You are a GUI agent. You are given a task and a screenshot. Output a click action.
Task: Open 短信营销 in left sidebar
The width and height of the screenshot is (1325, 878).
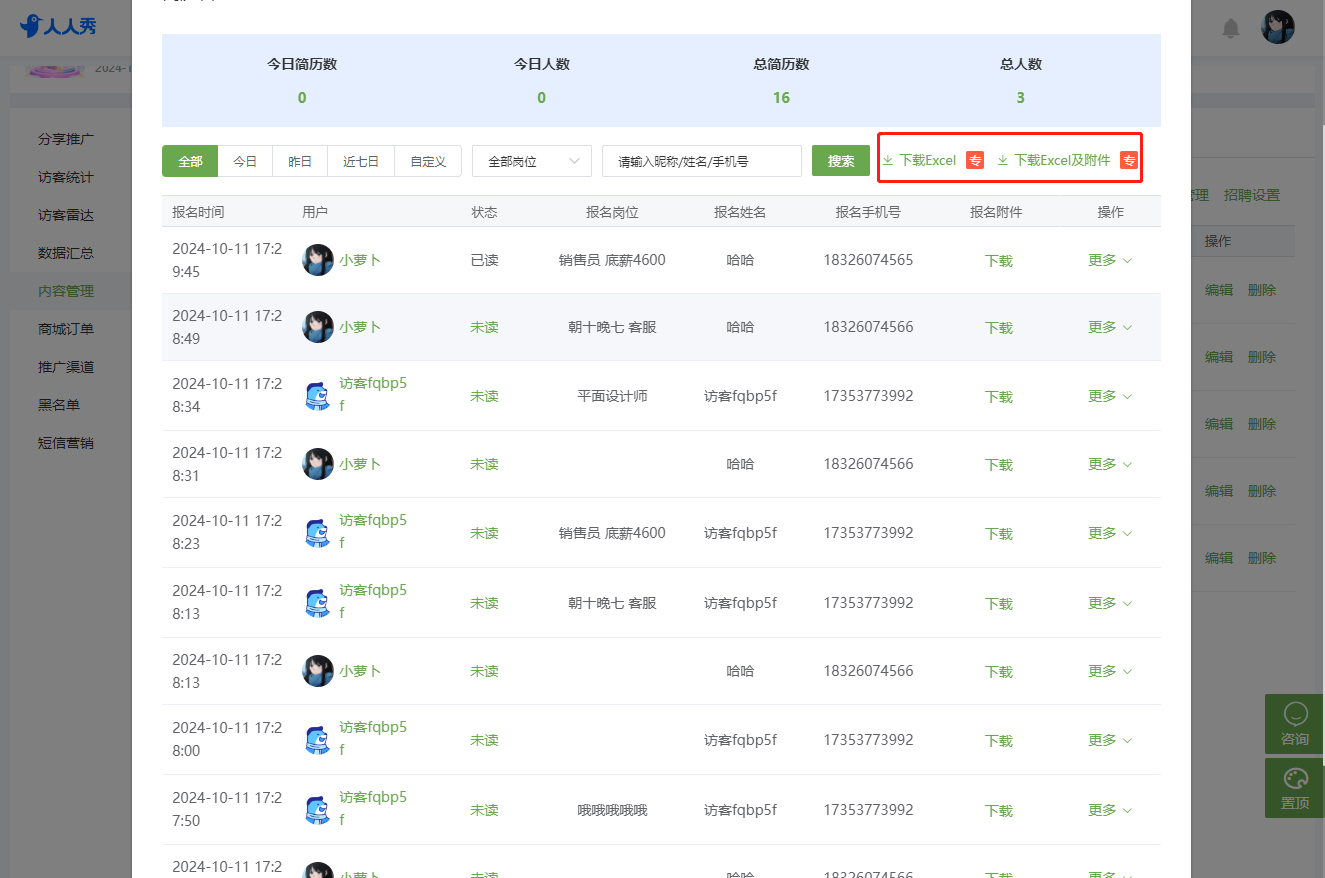click(x=66, y=443)
